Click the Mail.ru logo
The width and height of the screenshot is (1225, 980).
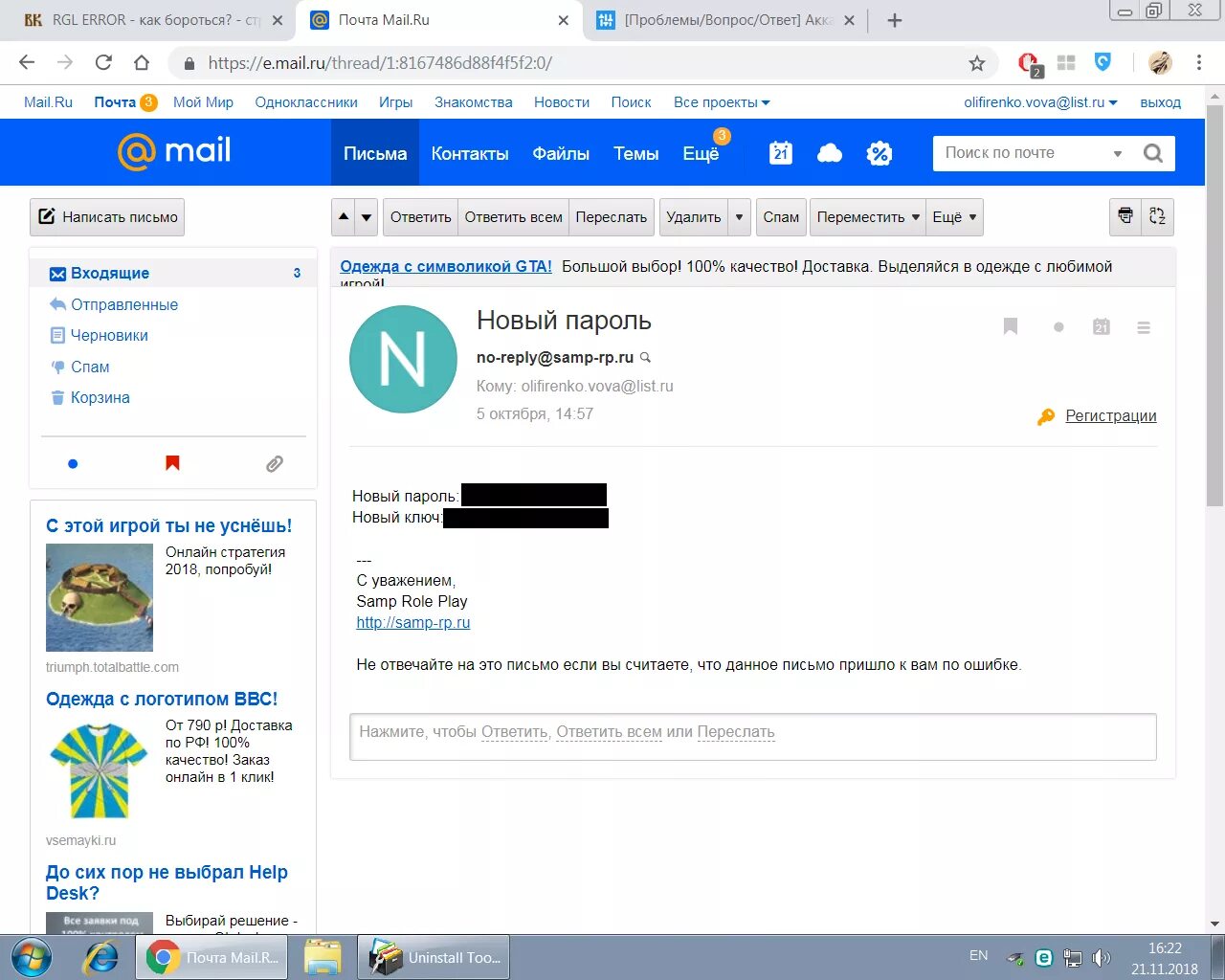[173, 151]
